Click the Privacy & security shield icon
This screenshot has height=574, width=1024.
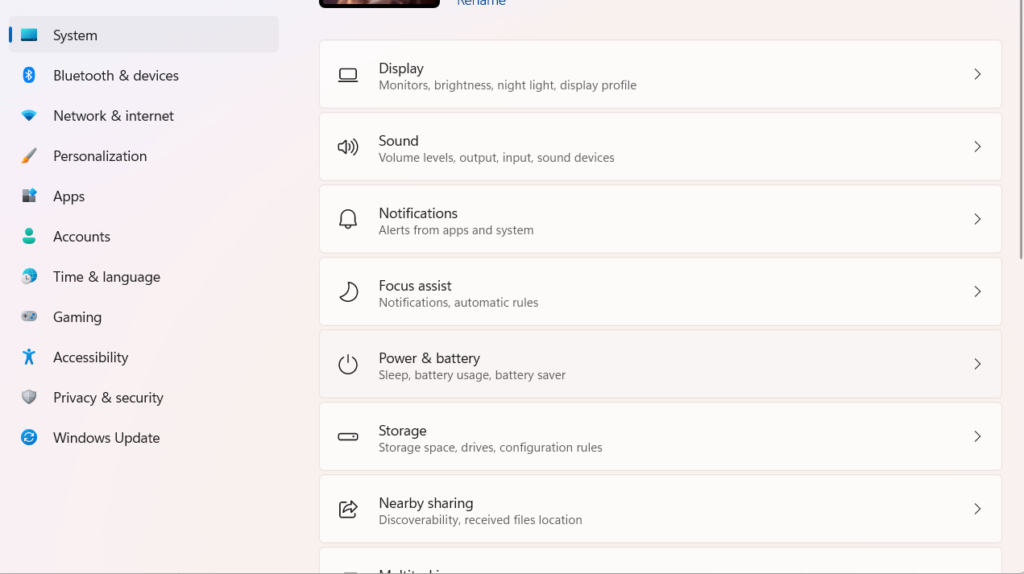click(29, 397)
